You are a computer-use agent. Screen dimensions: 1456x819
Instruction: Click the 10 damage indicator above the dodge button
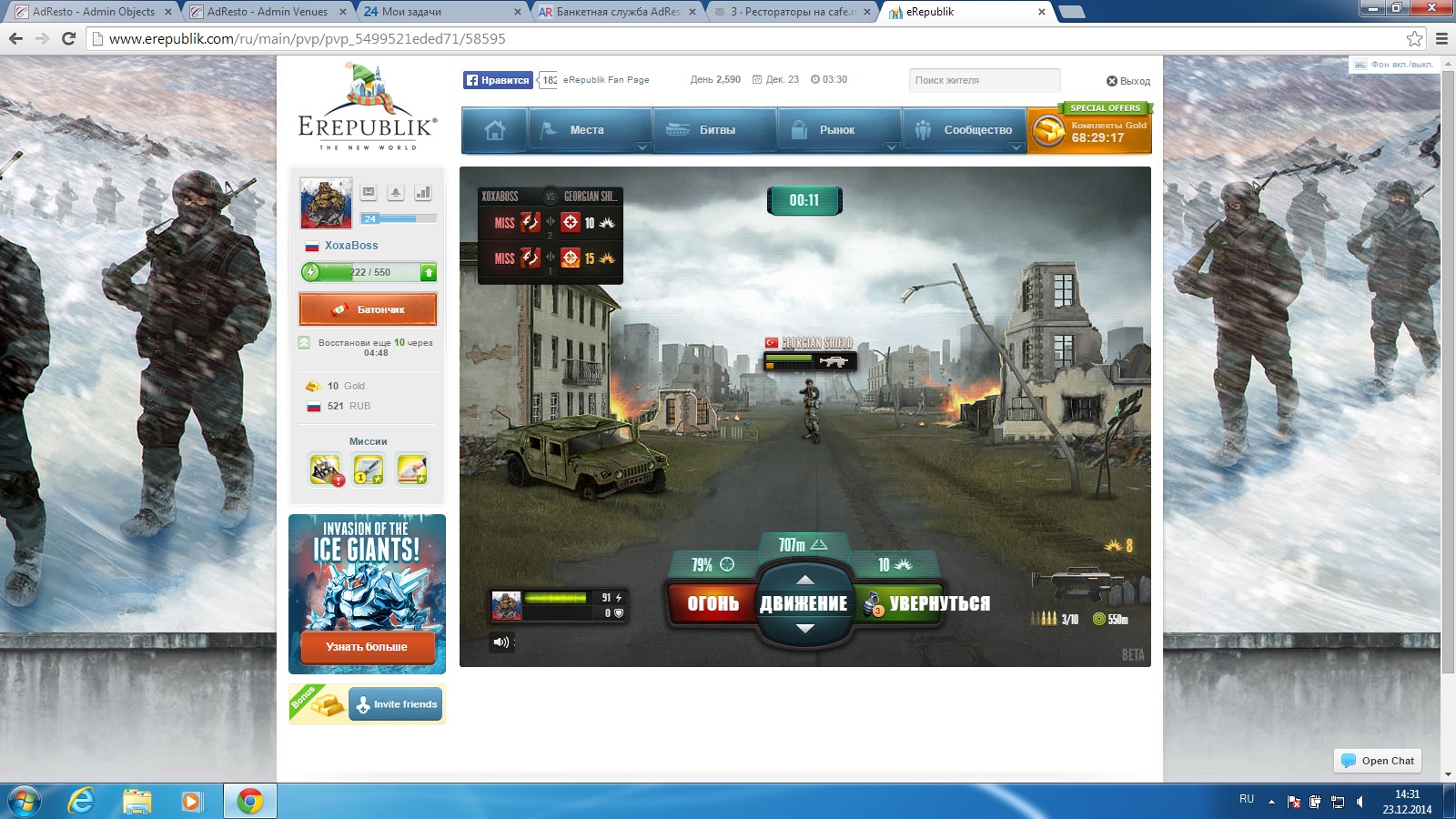point(895,565)
